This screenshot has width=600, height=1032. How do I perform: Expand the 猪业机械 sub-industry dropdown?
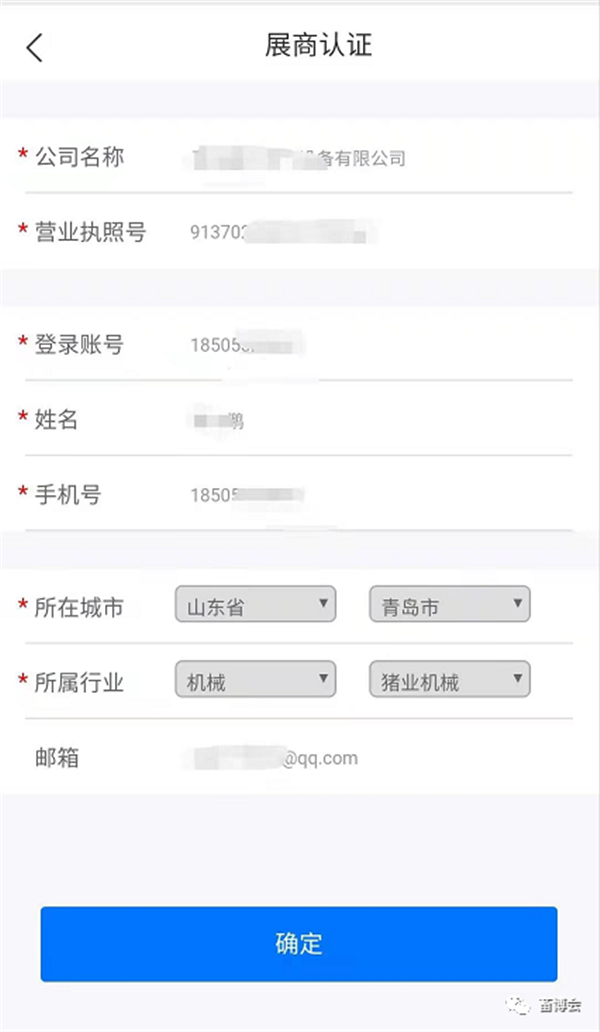(449, 681)
